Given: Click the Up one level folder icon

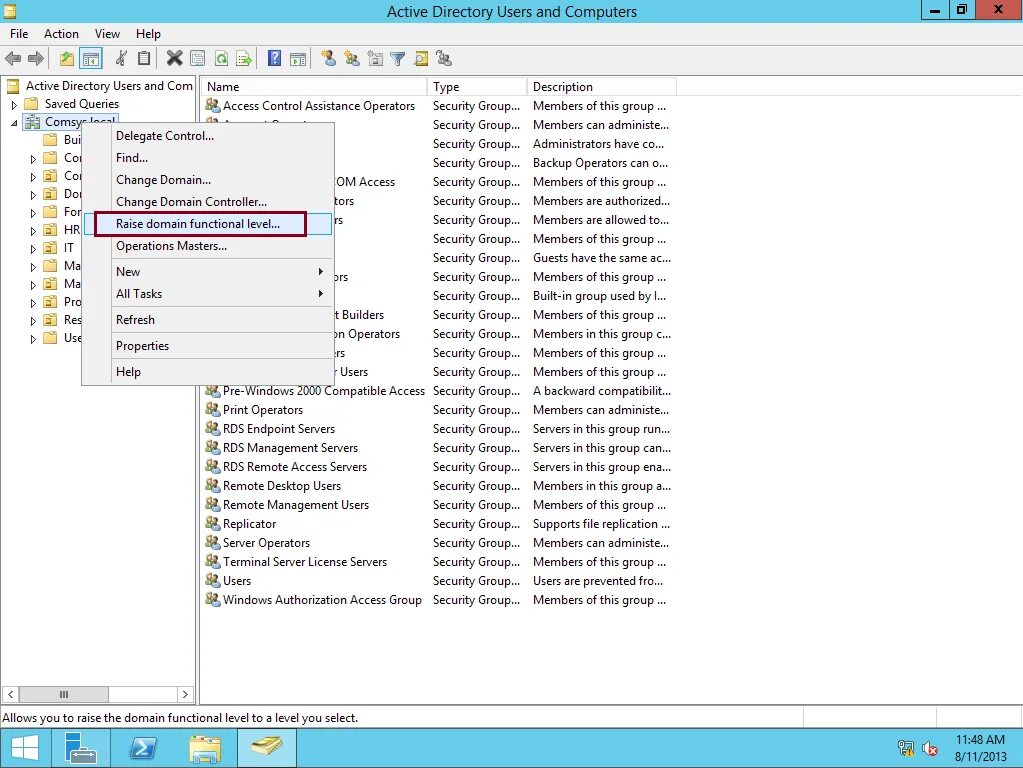Looking at the screenshot, I should 67,59.
